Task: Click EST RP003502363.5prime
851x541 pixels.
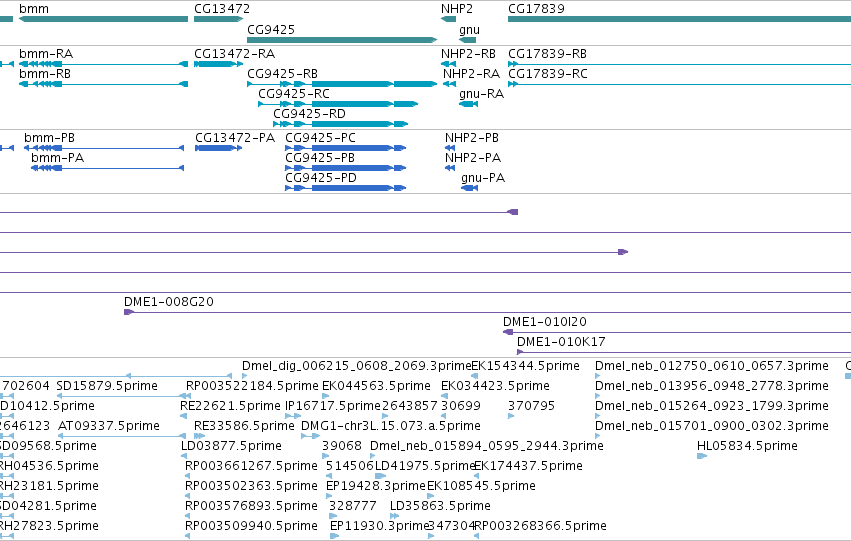Action: coord(251,486)
